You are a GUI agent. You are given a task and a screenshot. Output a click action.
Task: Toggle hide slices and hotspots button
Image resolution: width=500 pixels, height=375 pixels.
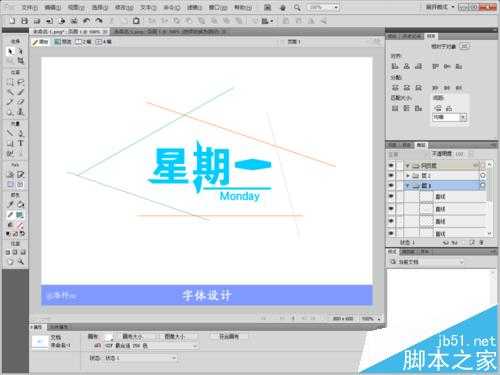pyautogui.click(x=10, y=184)
